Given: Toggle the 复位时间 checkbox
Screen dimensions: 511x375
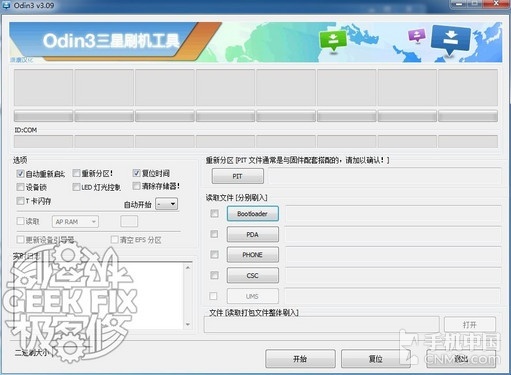Looking at the screenshot, I should [136, 173].
